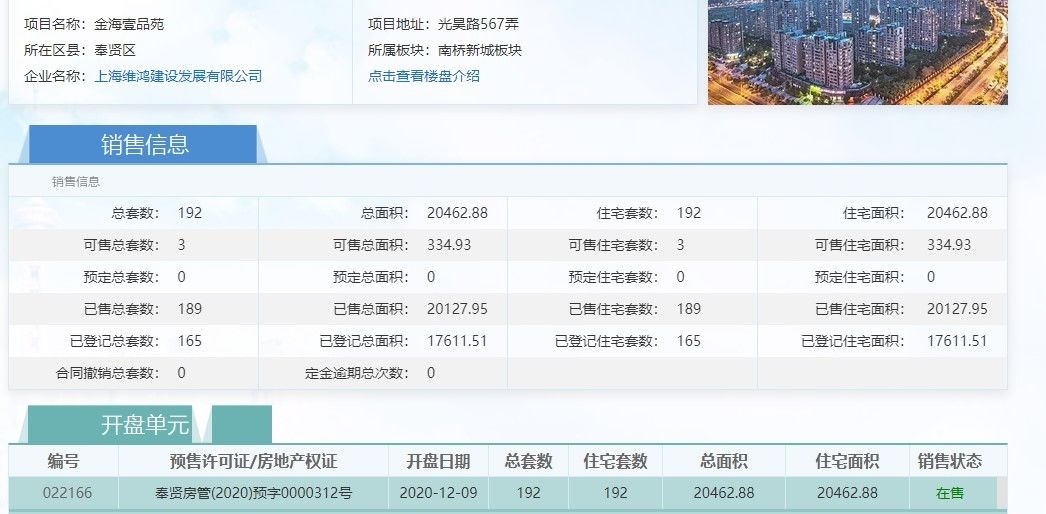Click the 总面积 column header
This screenshot has height=514, width=1046.
point(724,461)
